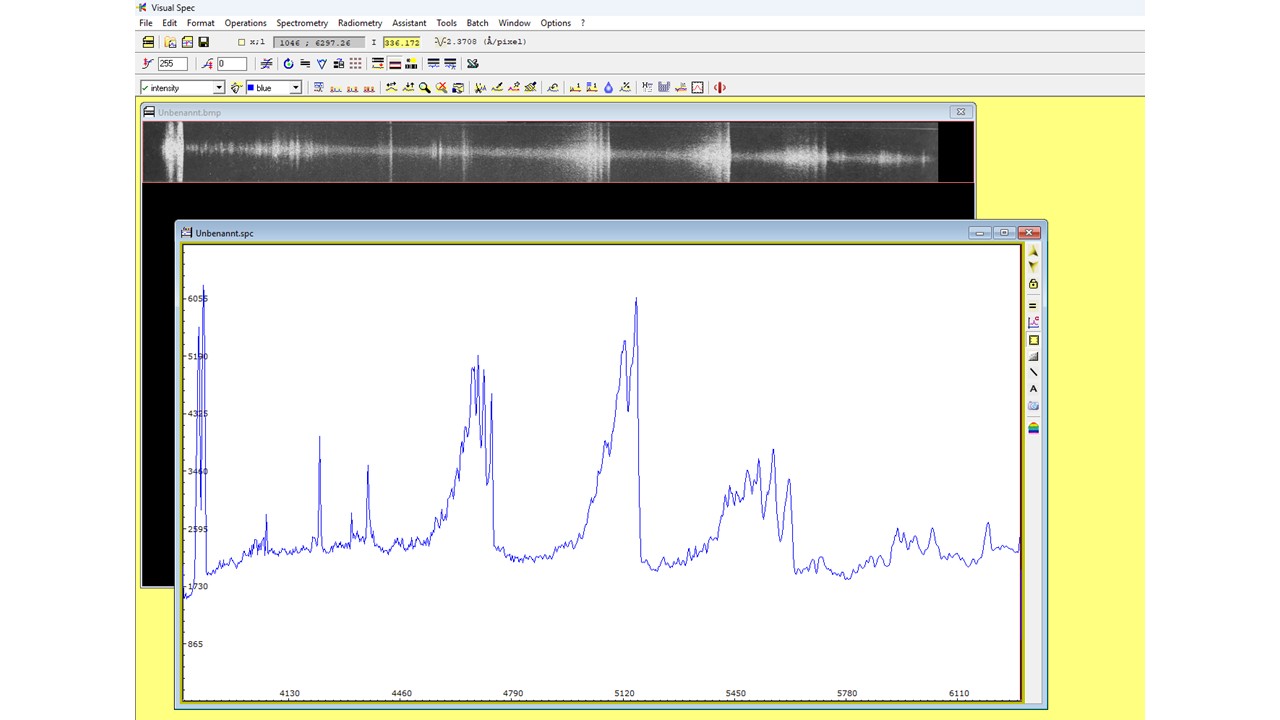Click the rainbow spectrum colorize icon
The image size is (1280, 720).
pyautogui.click(x=1033, y=428)
